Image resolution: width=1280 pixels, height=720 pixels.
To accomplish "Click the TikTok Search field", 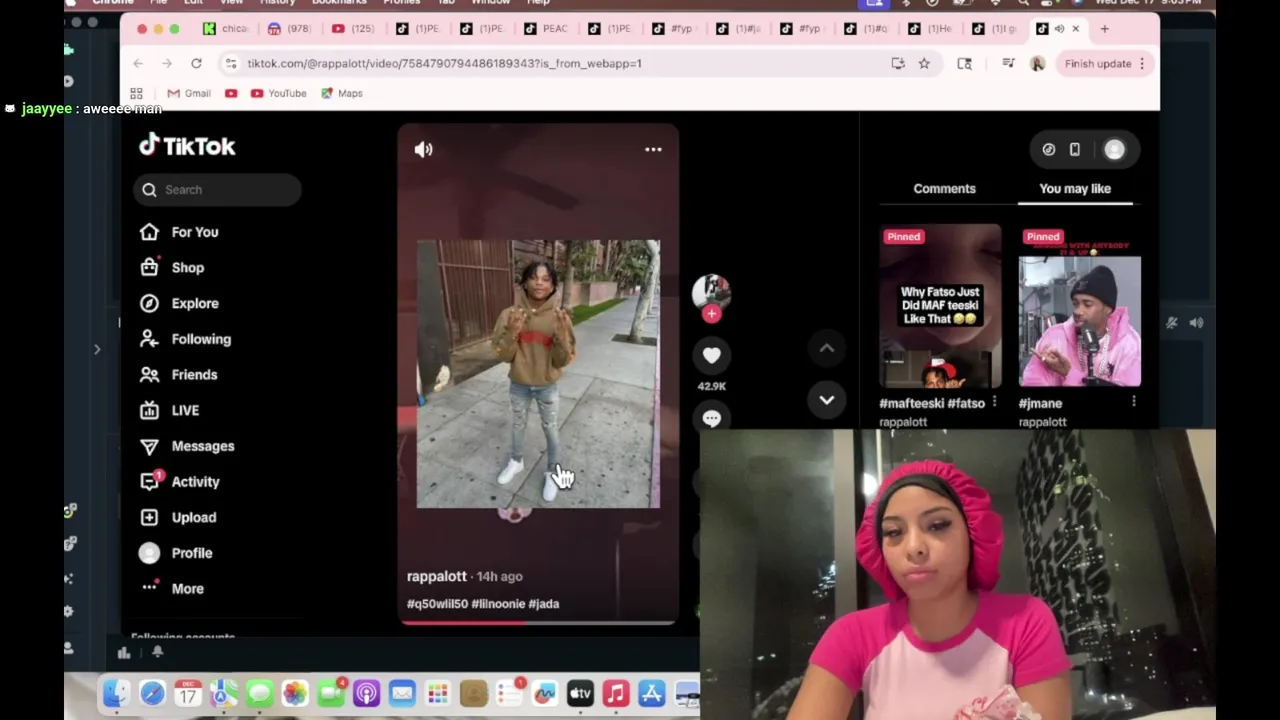I will pos(217,190).
